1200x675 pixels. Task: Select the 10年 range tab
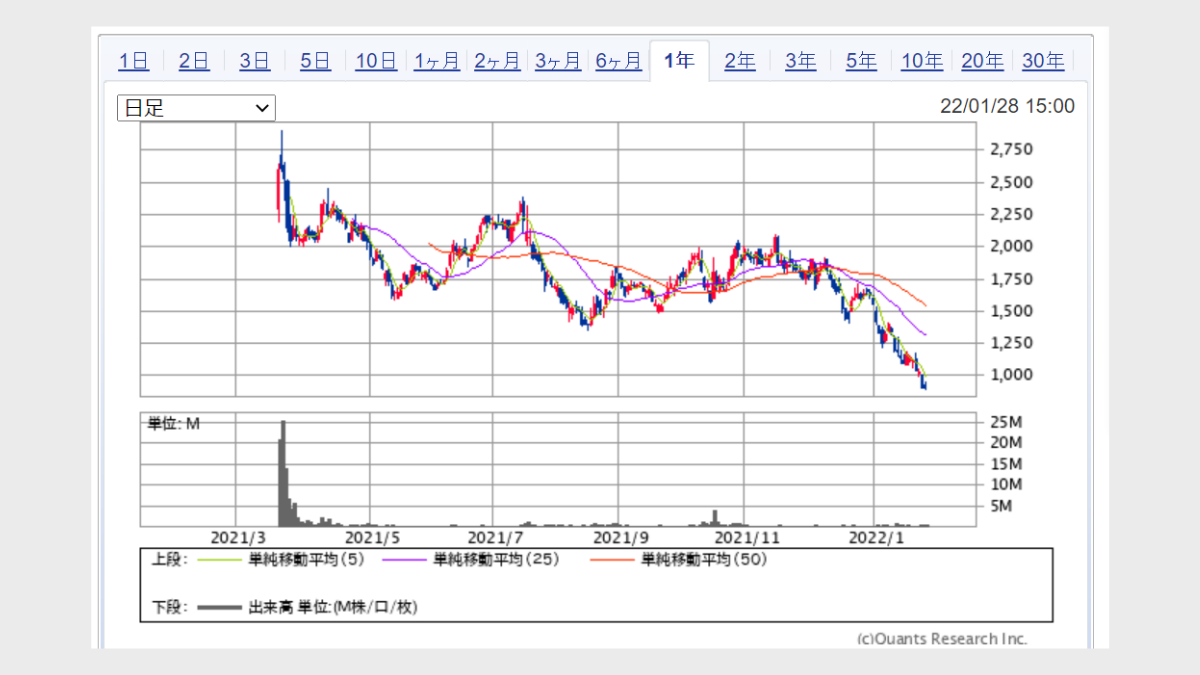click(922, 61)
